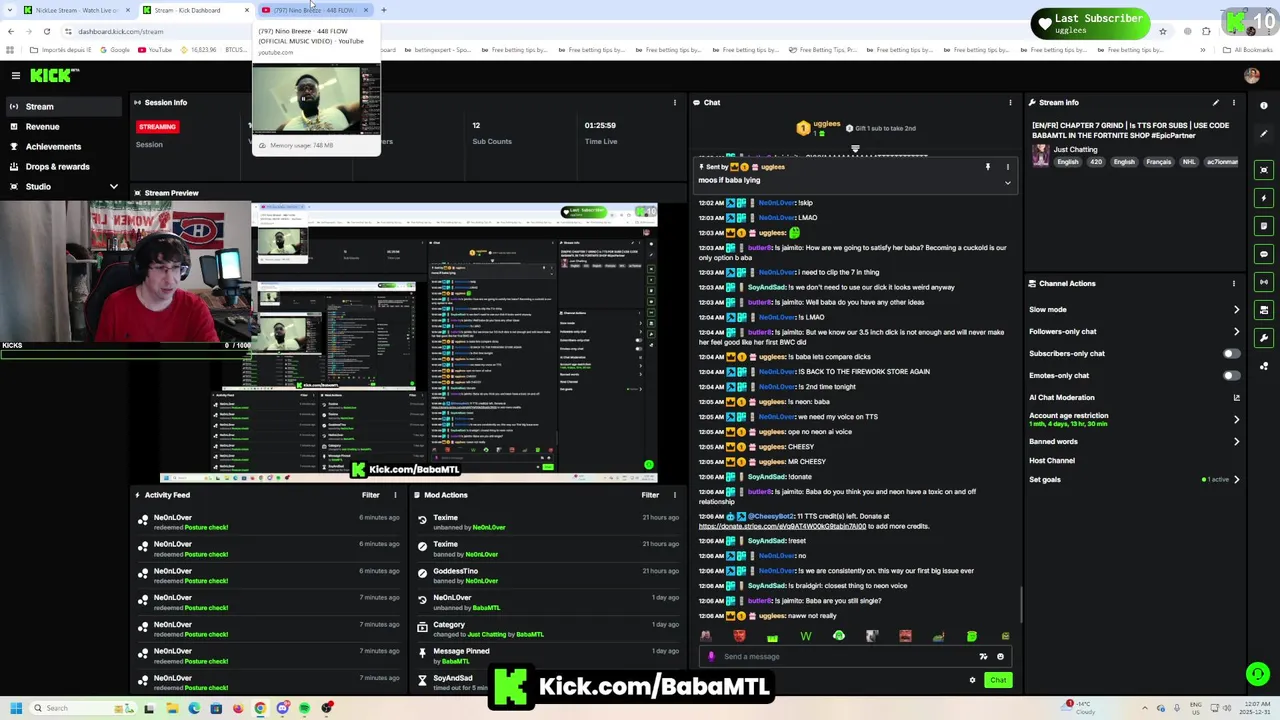Click the Français language tag
Image resolution: width=1280 pixels, height=720 pixels.
(1158, 162)
